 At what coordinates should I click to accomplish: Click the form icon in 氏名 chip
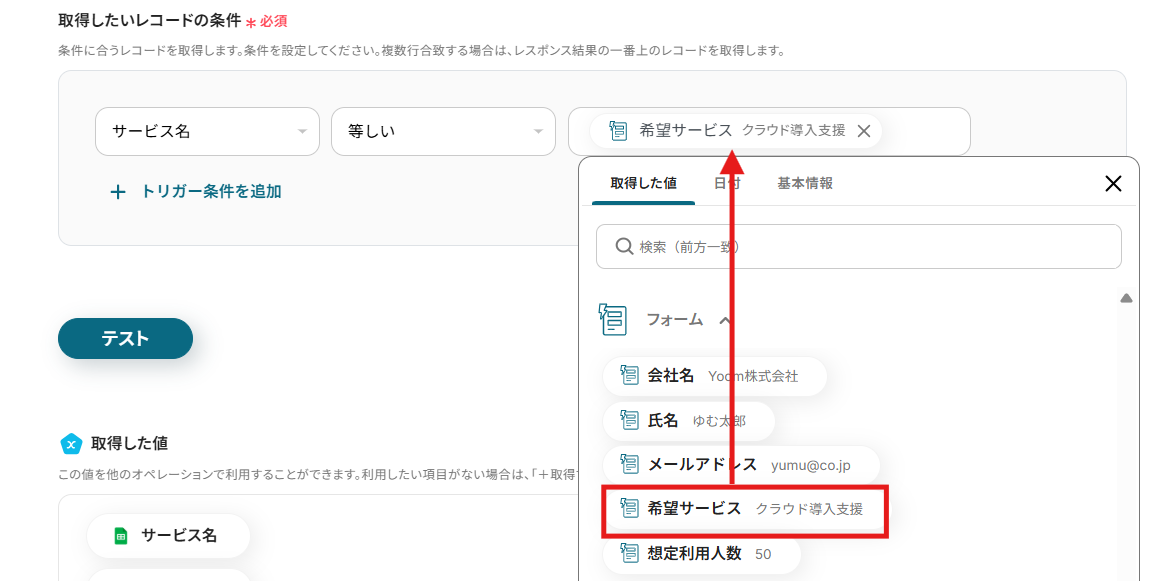[x=630, y=421]
